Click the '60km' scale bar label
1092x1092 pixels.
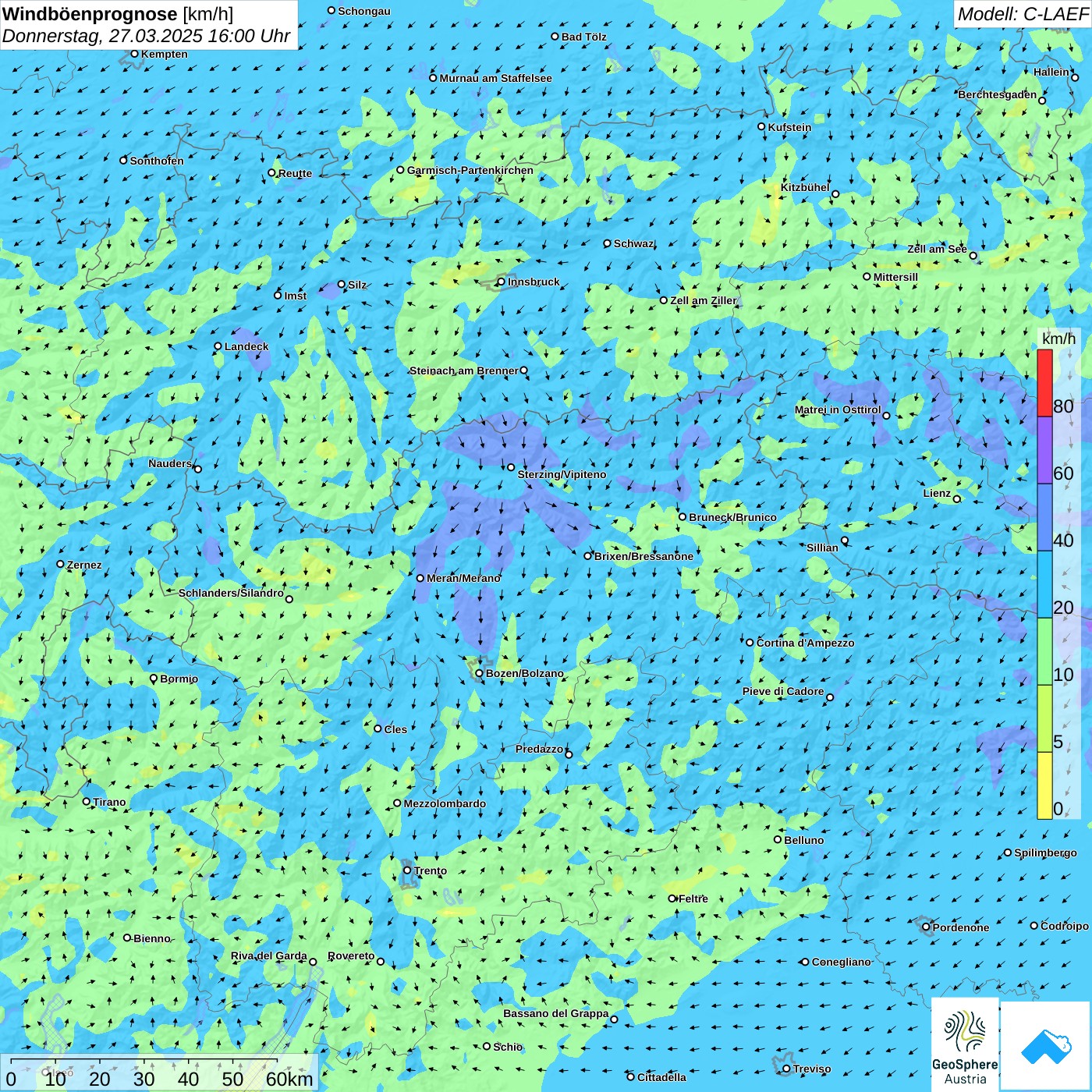click(x=289, y=1080)
